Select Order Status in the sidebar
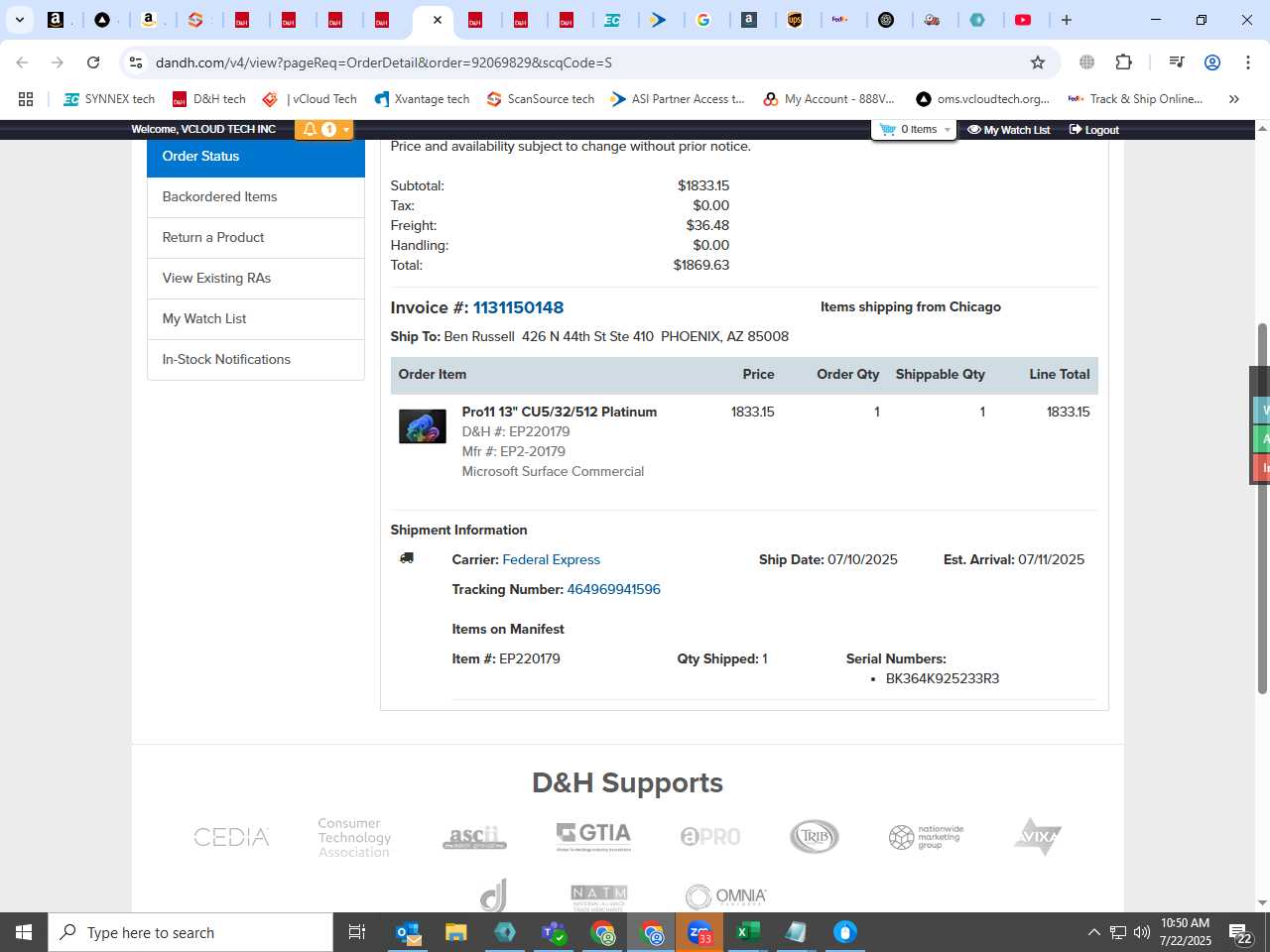This screenshot has width=1270, height=952. (x=256, y=157)
